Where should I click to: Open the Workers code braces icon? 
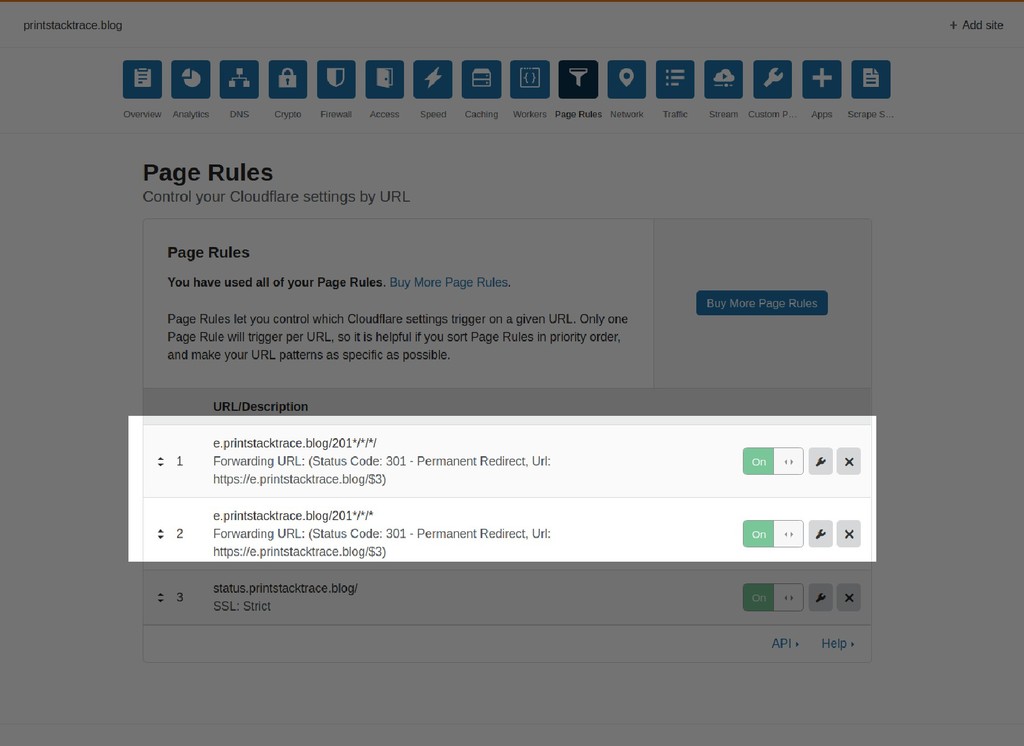pos(530,79)
